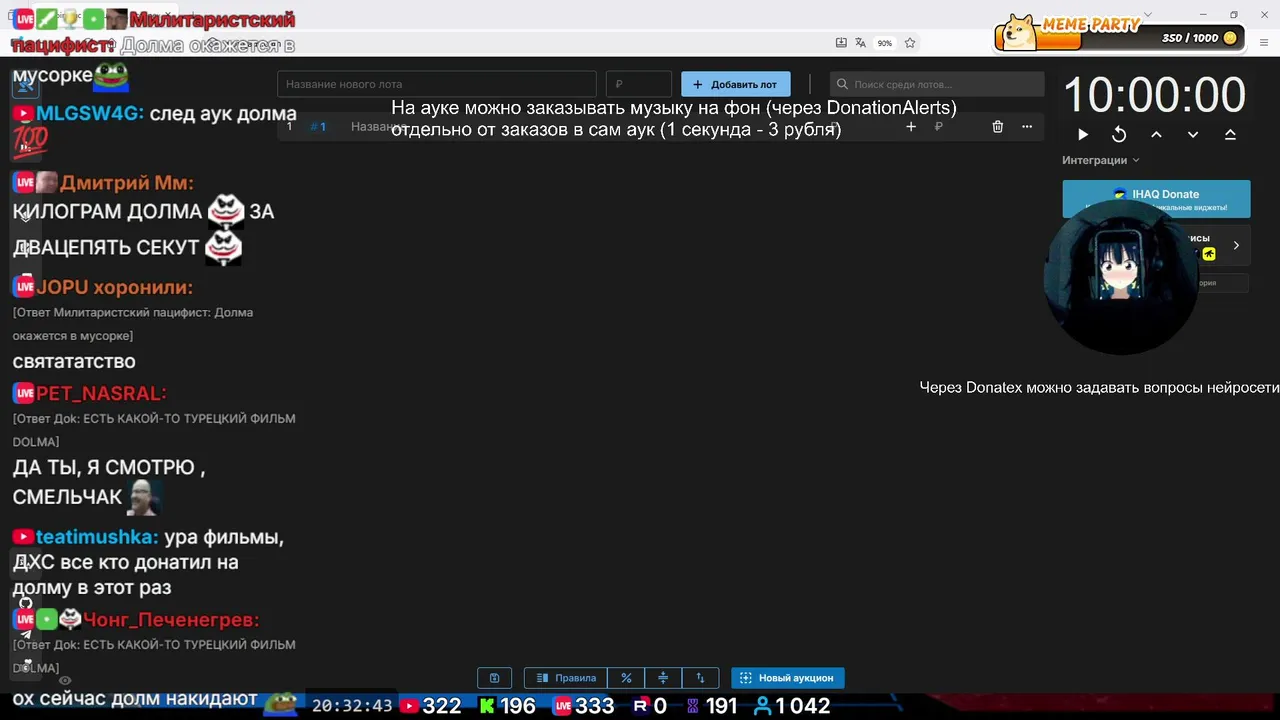
Task: Click the 10:00:00 timer display
Action: click(1154, 95)
